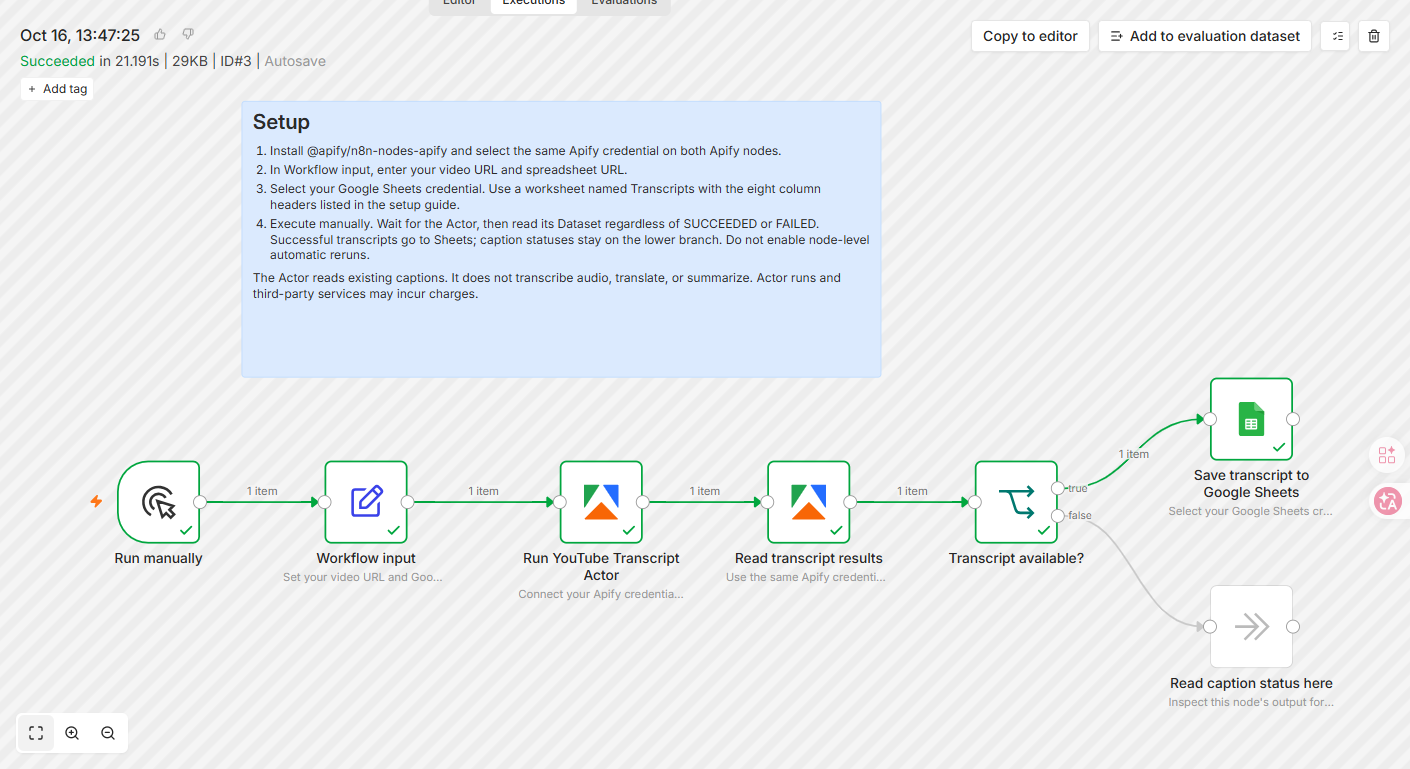Zoom out of the canvas
This screenshot has height=769, width=1410.
point(108,733)
